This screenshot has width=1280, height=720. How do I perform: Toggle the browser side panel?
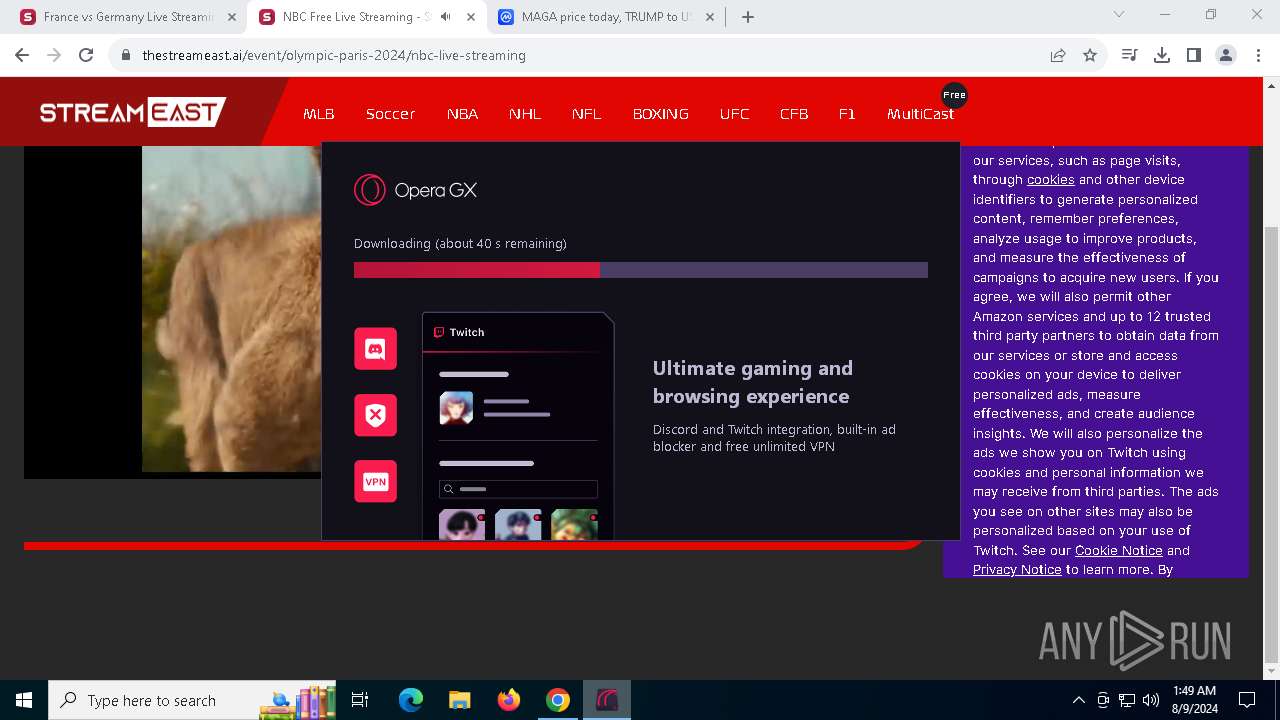[1194, 55]
